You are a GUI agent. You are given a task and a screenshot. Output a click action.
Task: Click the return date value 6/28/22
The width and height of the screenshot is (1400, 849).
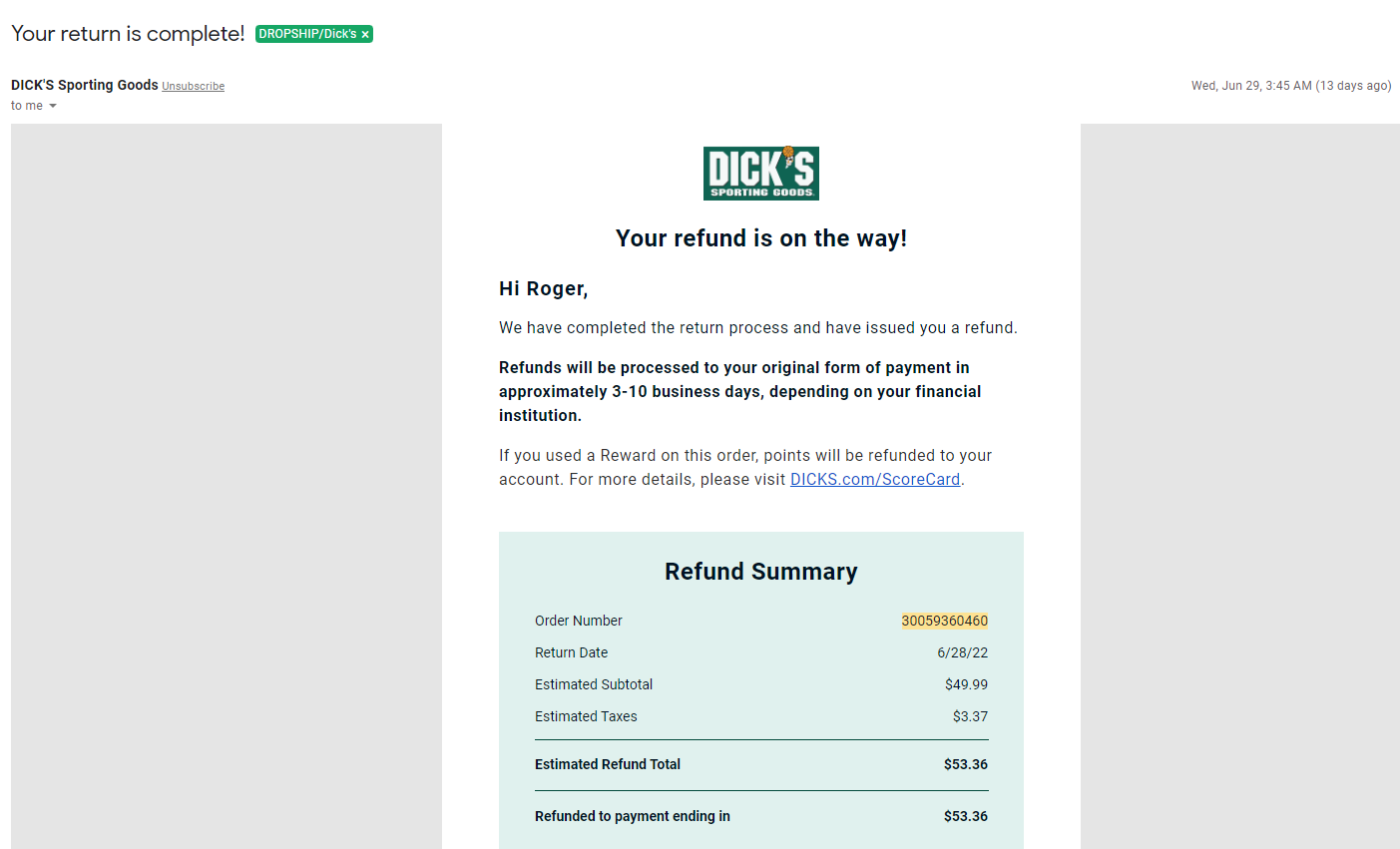963,652
